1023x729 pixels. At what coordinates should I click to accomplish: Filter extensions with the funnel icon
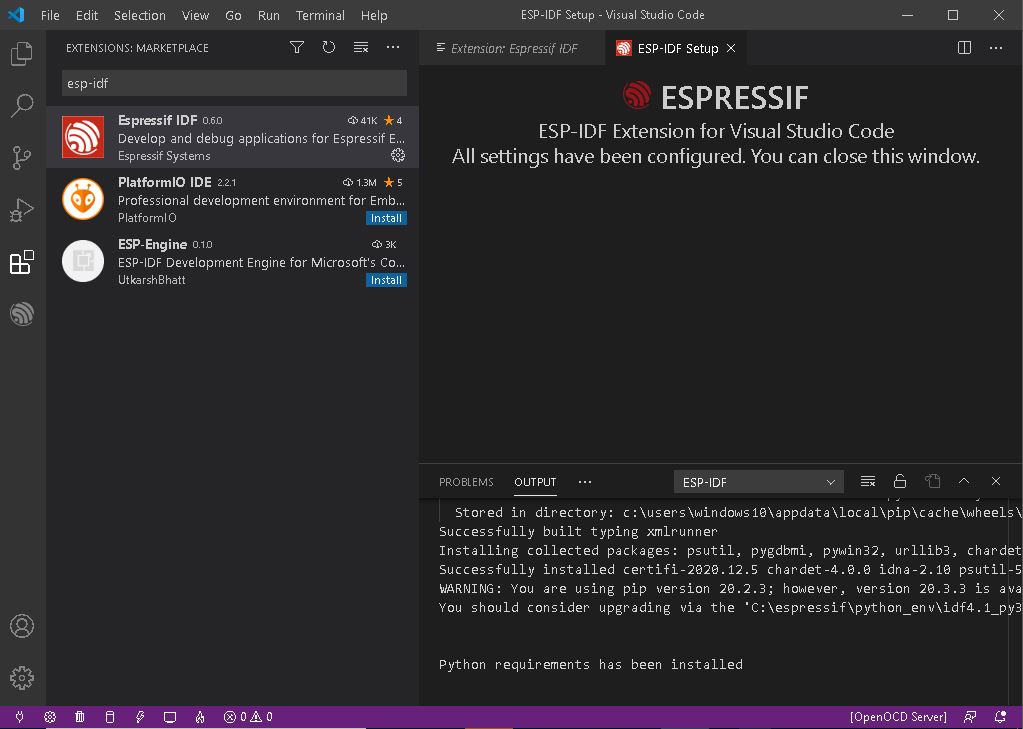297,48
